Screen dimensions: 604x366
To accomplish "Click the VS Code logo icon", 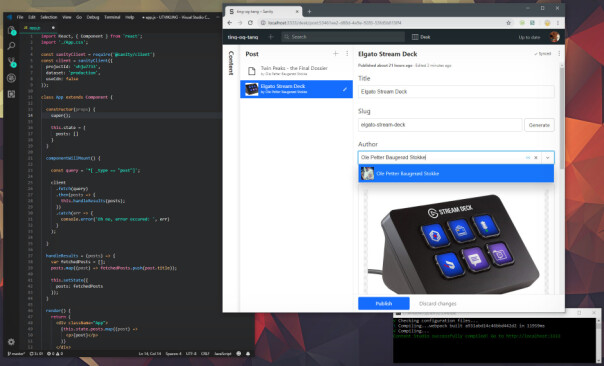I will (9, 17).
